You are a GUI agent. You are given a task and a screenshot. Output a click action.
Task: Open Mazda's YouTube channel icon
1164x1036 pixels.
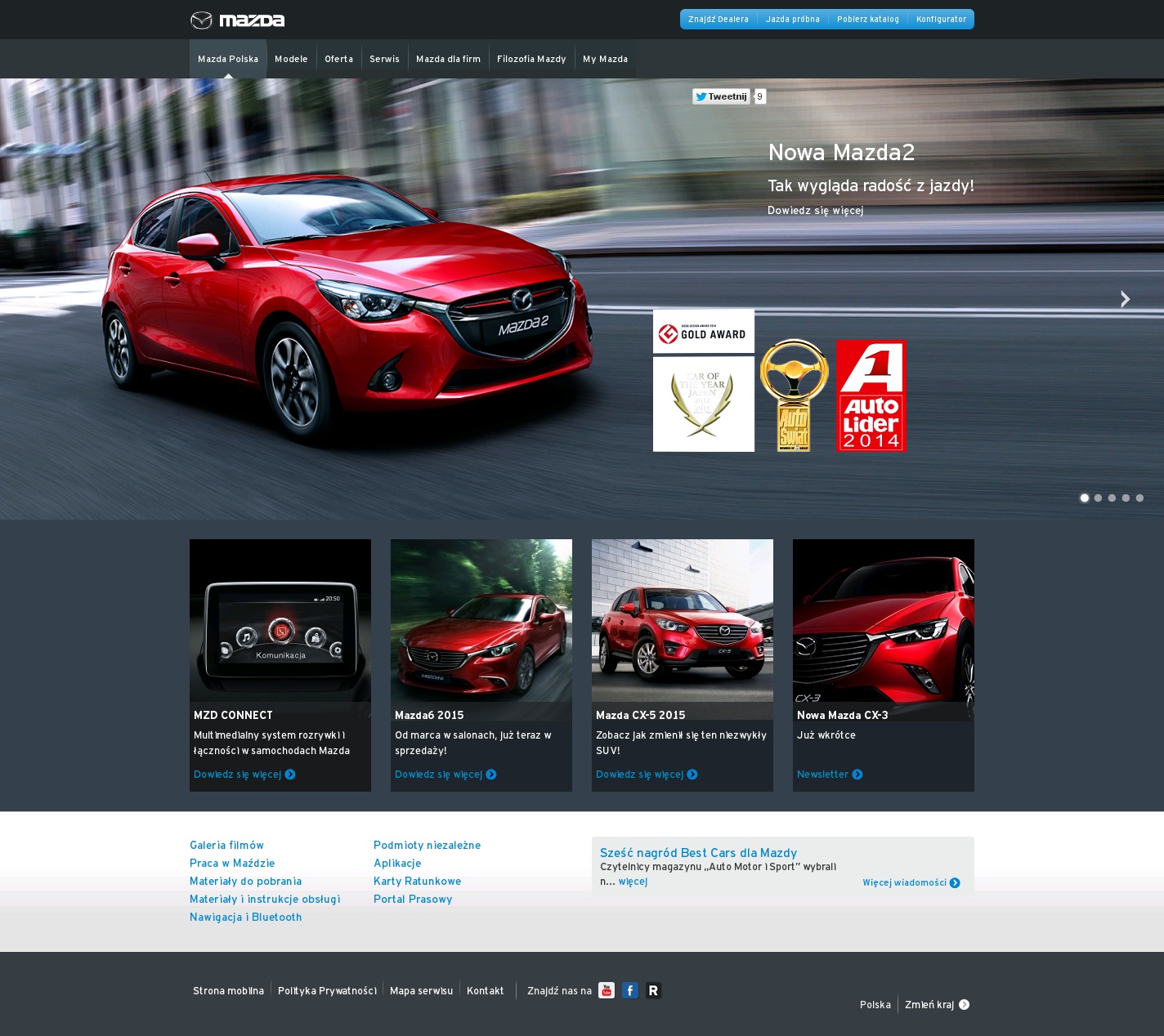607,990
